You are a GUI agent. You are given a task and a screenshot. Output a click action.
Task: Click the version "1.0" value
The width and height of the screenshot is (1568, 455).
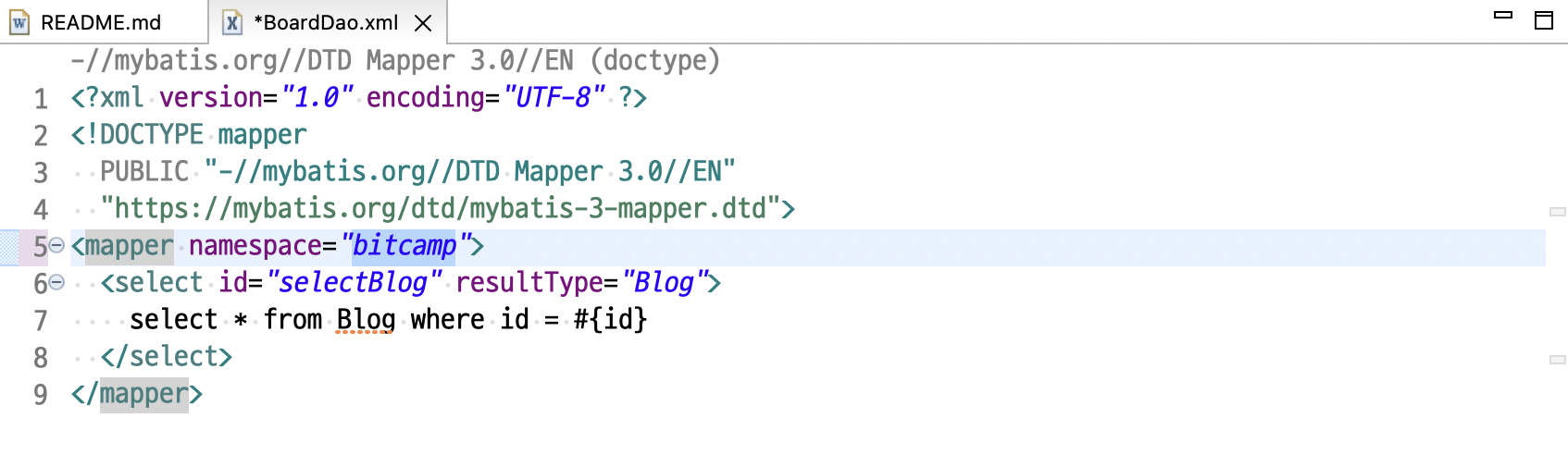coord(317,97)
